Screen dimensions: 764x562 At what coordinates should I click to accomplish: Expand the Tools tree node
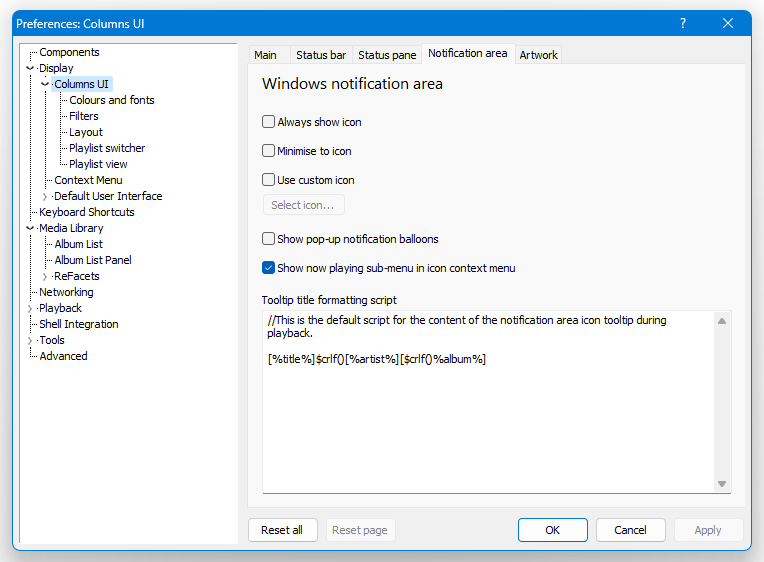[x=30, y=340]
